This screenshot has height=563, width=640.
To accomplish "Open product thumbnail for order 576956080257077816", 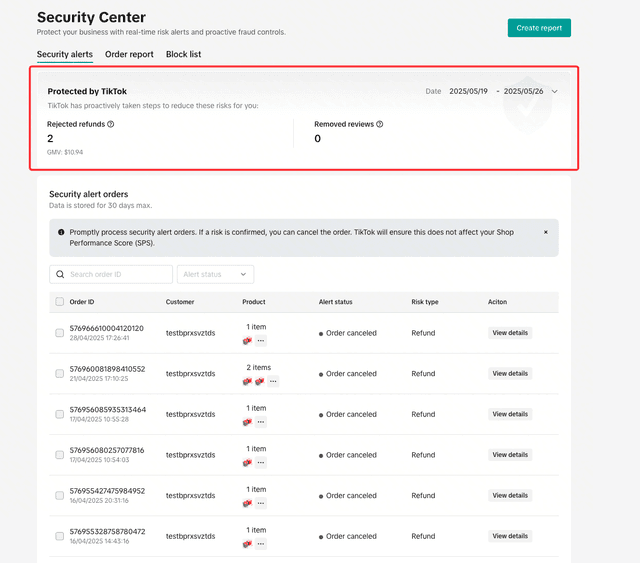I will (x=247, y=463).
